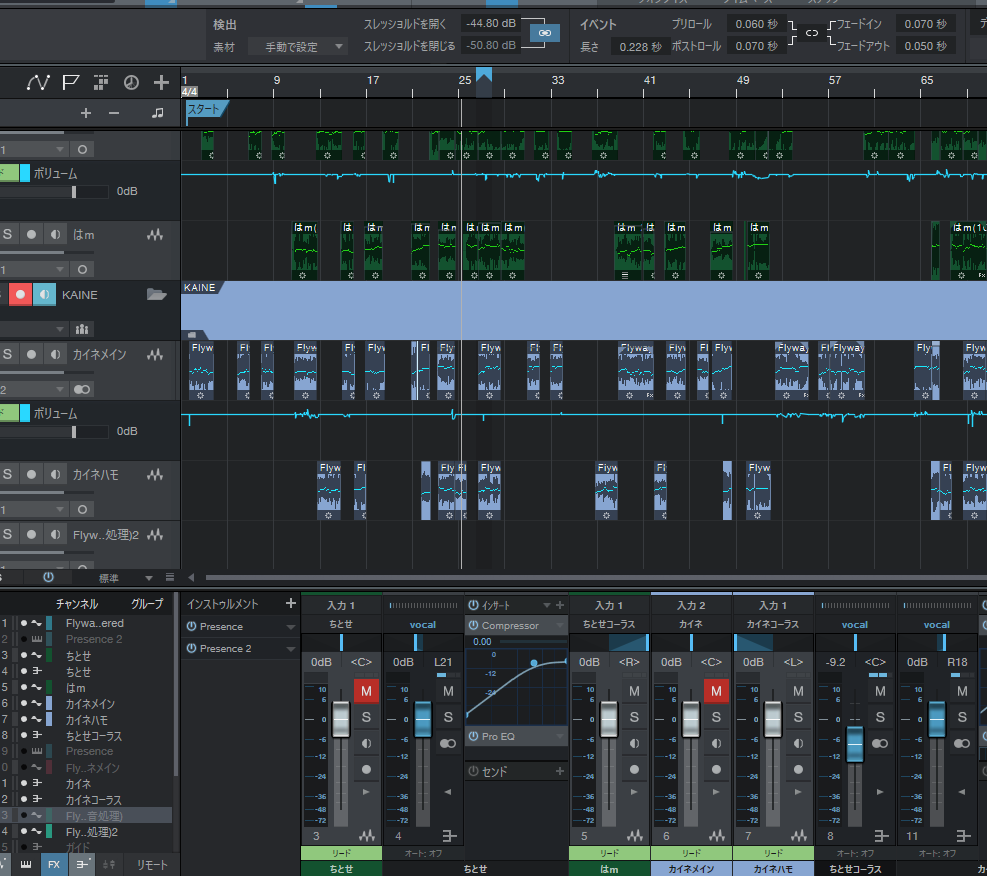This screenshot has width=987, height=876.
Task: Select 入力 1 input on channel 3
Action: (x=341, y=605)
